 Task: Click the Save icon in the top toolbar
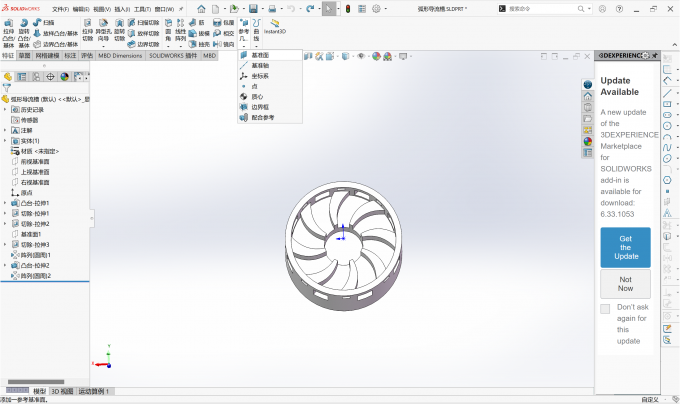pyautogui.click(x=253, y=9)
